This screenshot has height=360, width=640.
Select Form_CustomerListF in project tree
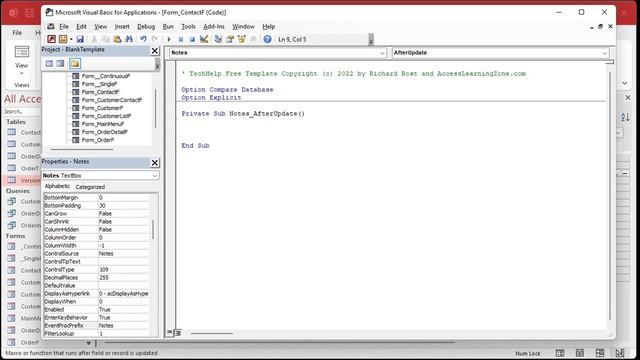[x=106, y=116]
